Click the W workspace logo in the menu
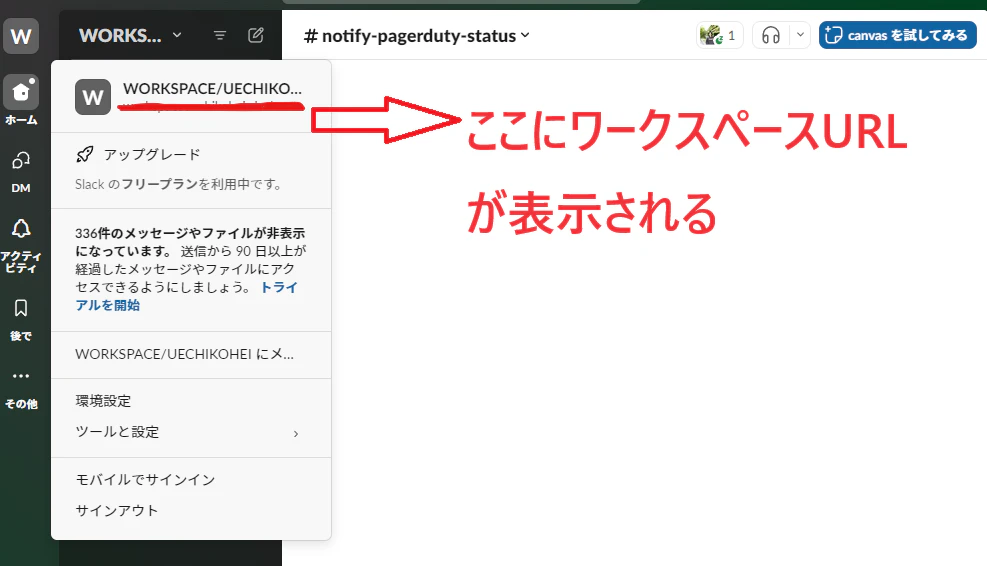987x566 pixels. coord(93,97)
